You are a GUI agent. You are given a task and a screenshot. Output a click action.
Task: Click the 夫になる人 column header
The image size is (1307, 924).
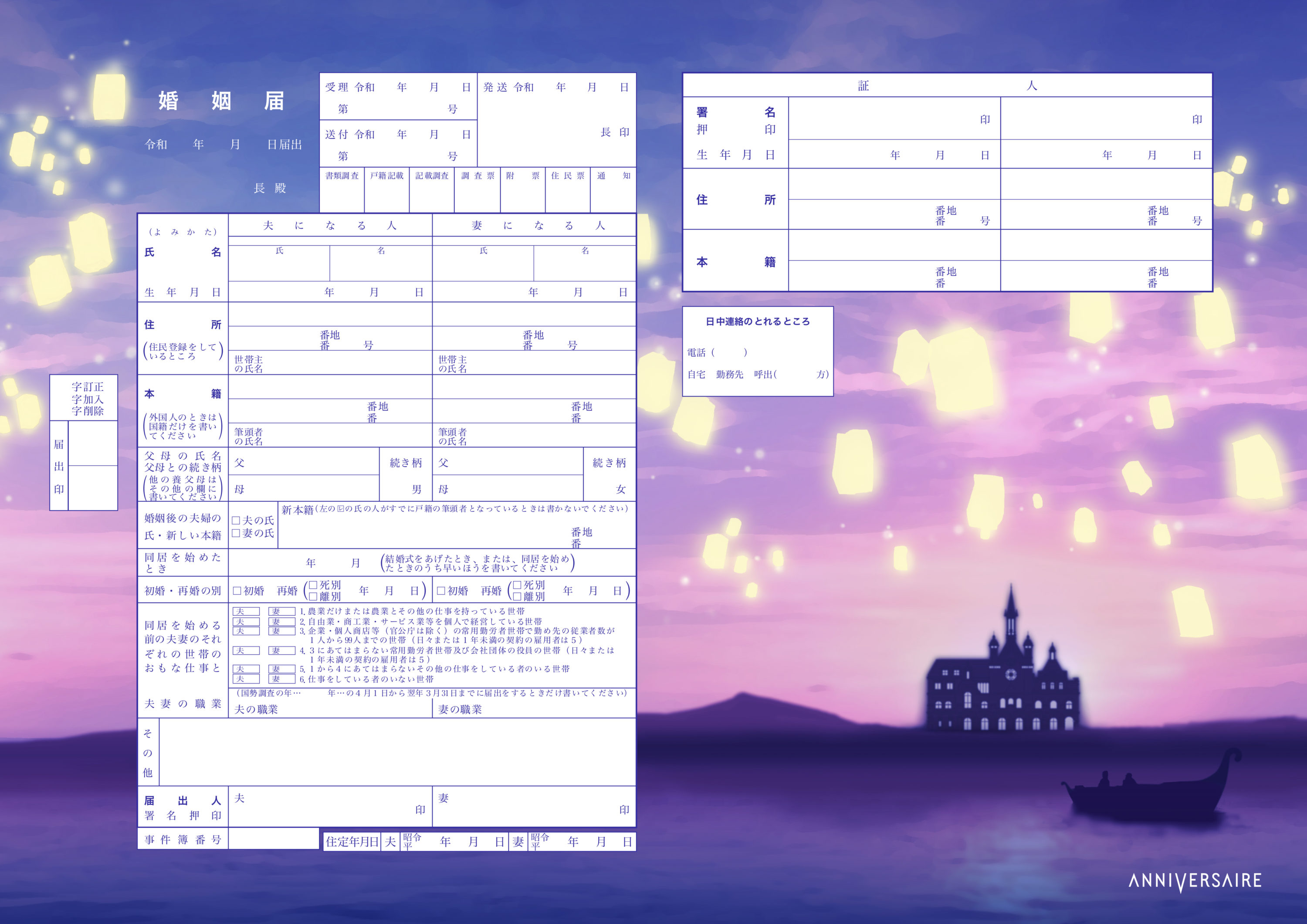(x=330, y=226)
